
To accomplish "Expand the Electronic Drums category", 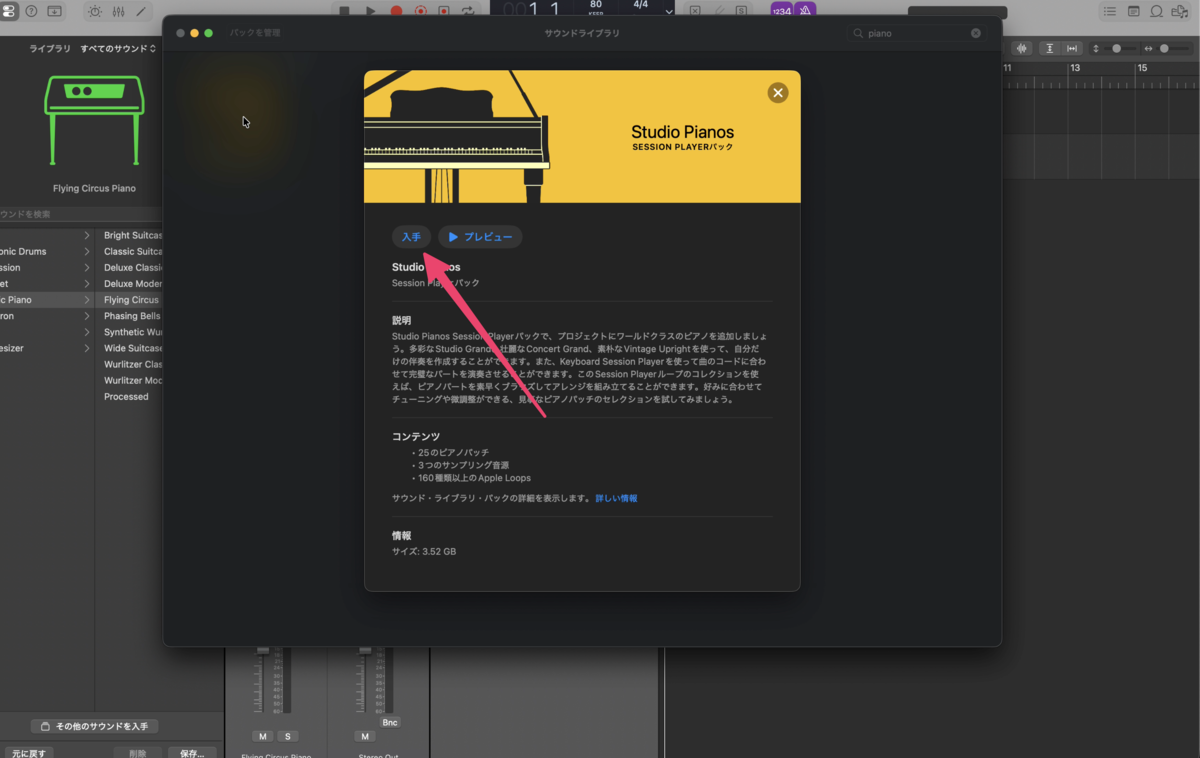I will 46,252.
